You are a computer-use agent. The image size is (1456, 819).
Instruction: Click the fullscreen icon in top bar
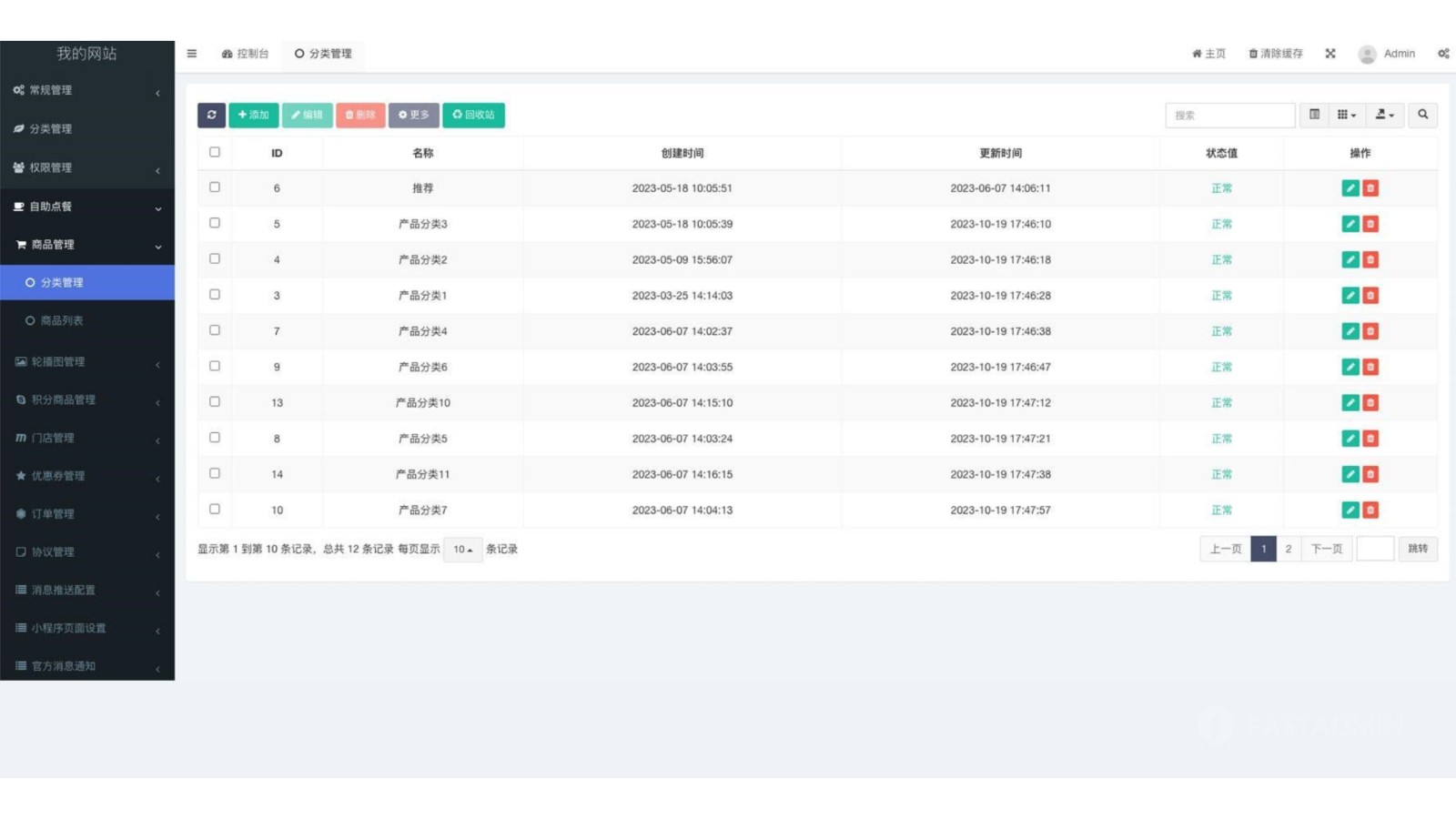tap(1330, 54)
